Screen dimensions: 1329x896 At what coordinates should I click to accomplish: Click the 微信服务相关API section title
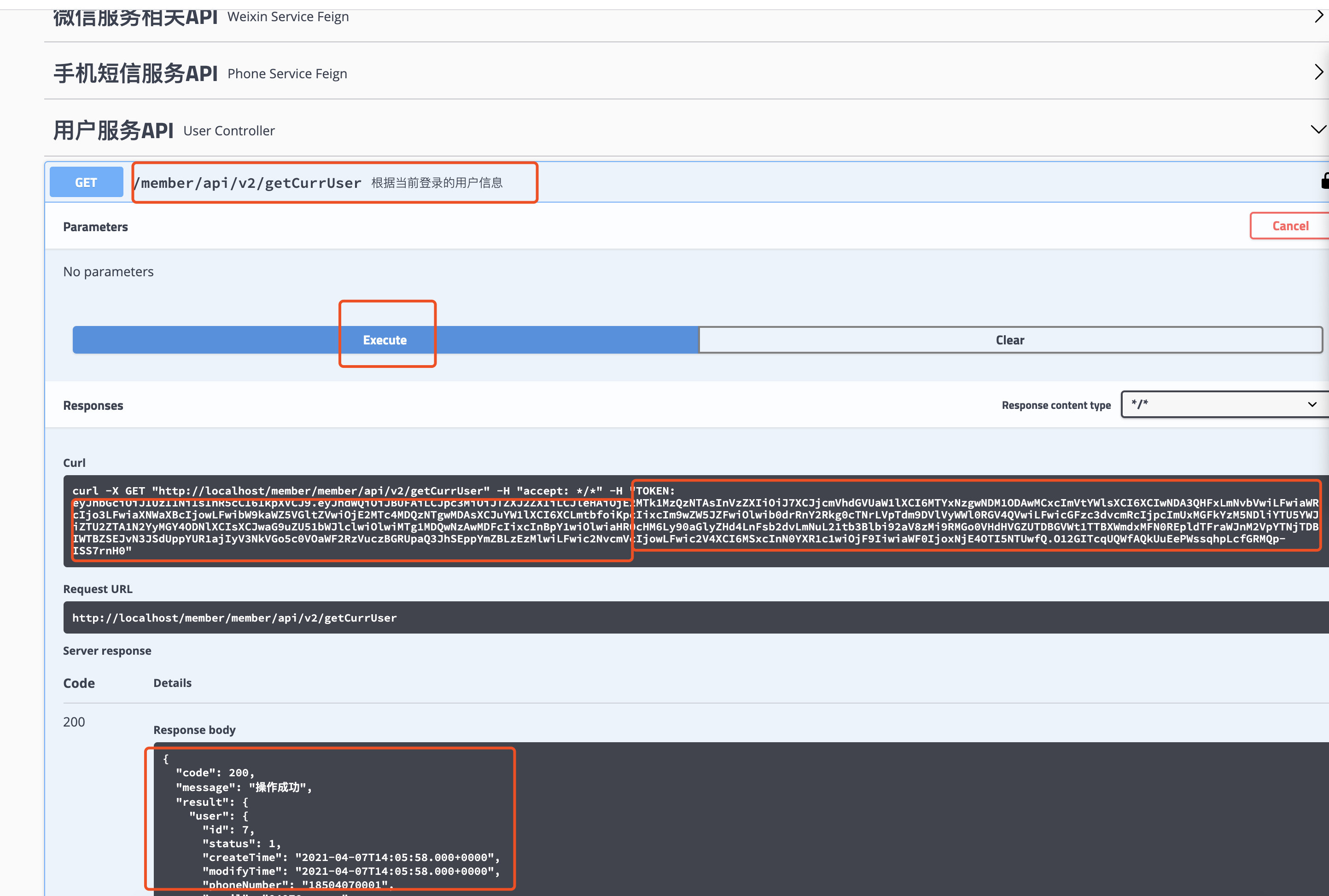(135, 17)
